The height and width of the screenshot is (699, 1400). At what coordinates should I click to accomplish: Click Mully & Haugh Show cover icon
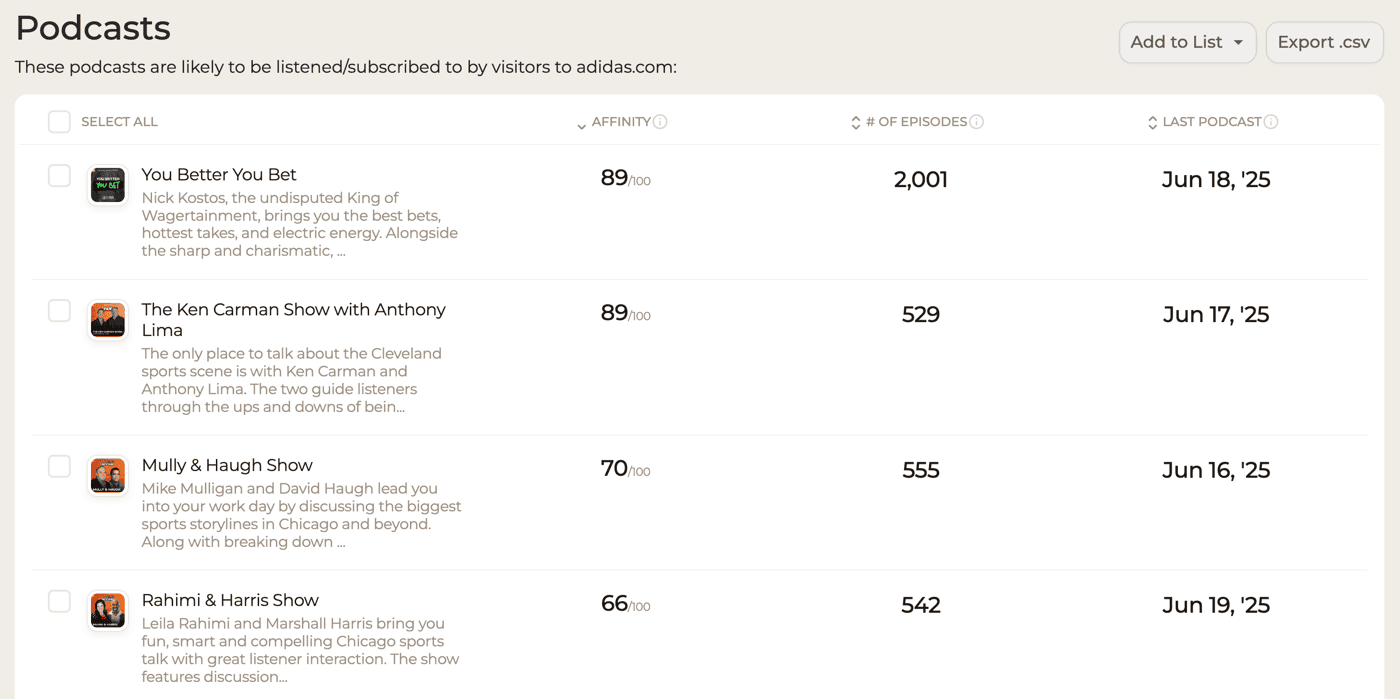click(108, 476)
